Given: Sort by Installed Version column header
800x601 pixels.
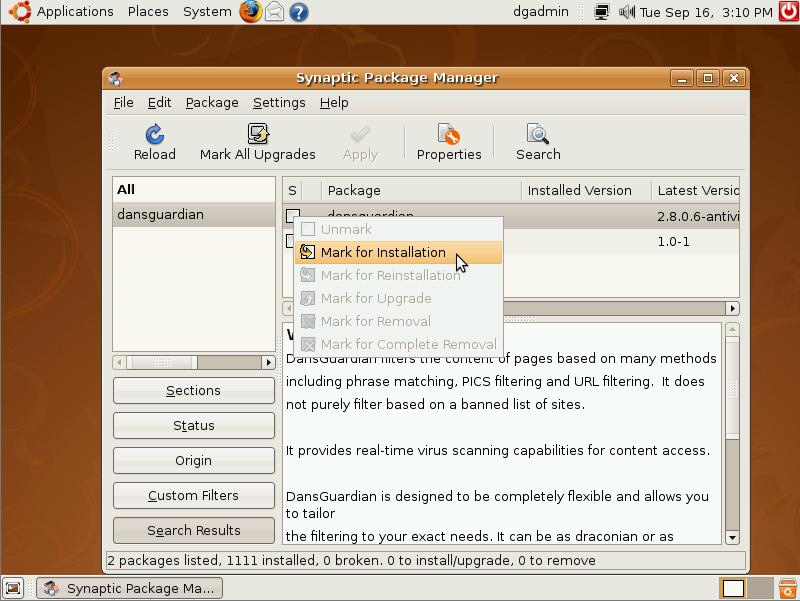Looking at the screenshot, I should pos(586,190).
